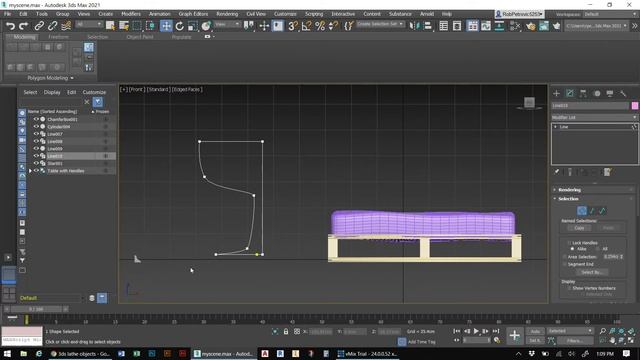The width and height of the screenshot is (640, 360).
Task: Collapse the Selection rollout
Action: (x=593, y=199)
